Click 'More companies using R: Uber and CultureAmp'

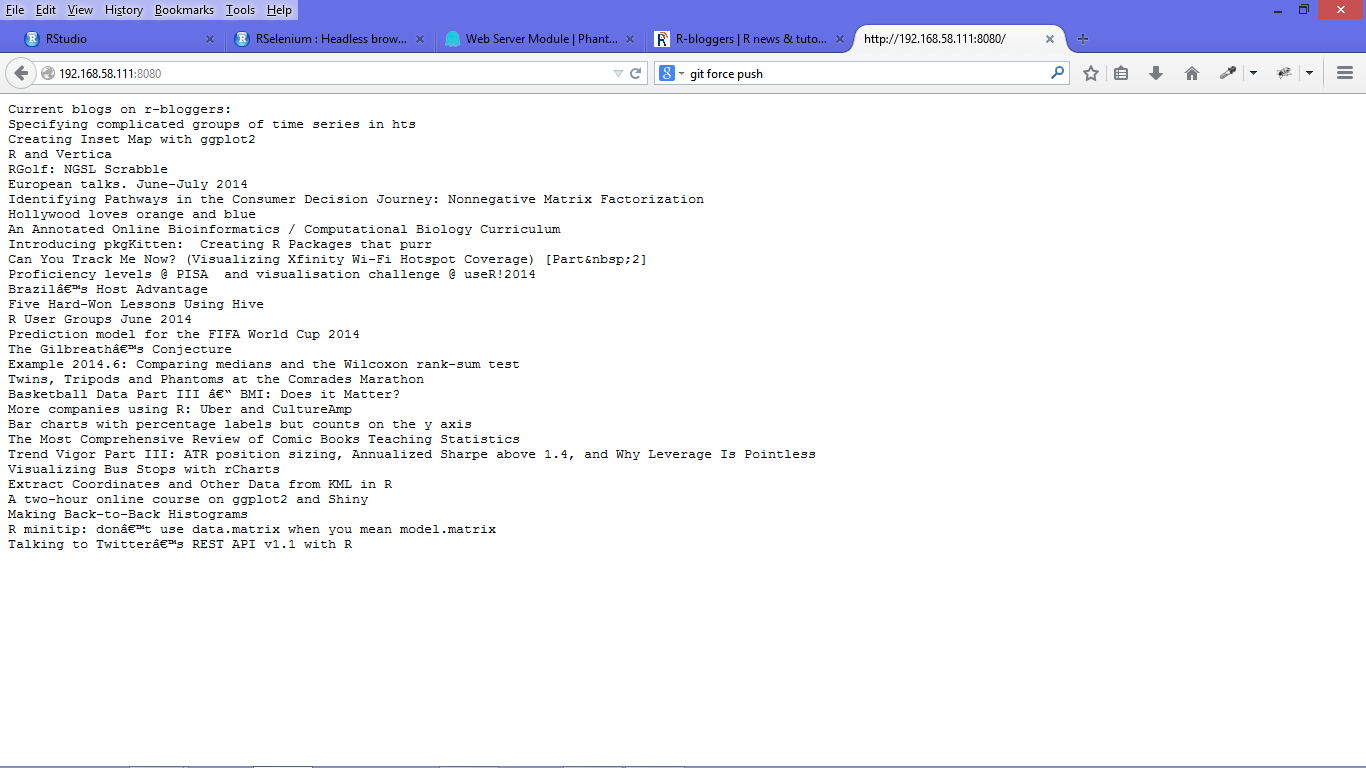180,409
